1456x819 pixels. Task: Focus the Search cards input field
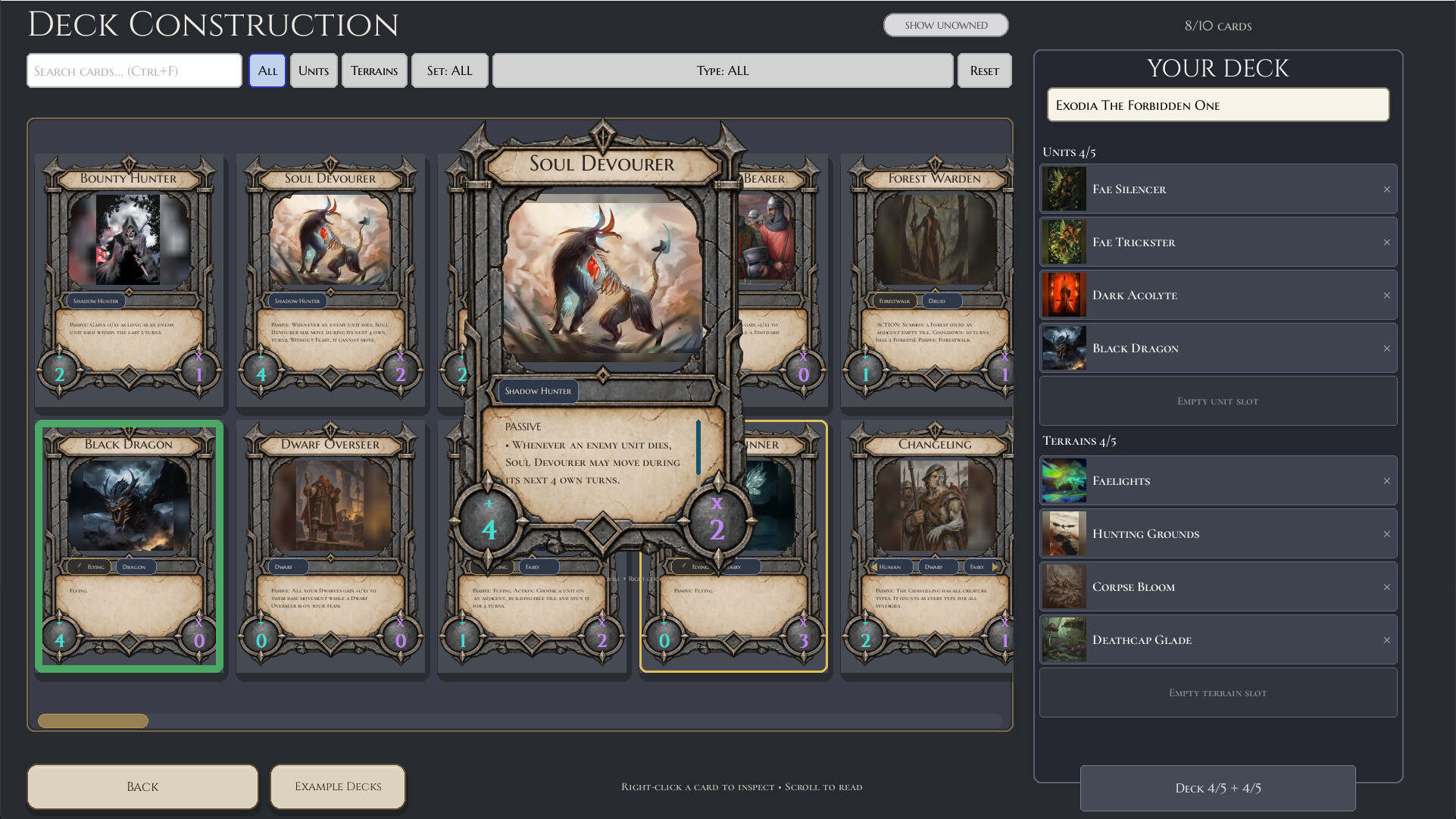134,70
